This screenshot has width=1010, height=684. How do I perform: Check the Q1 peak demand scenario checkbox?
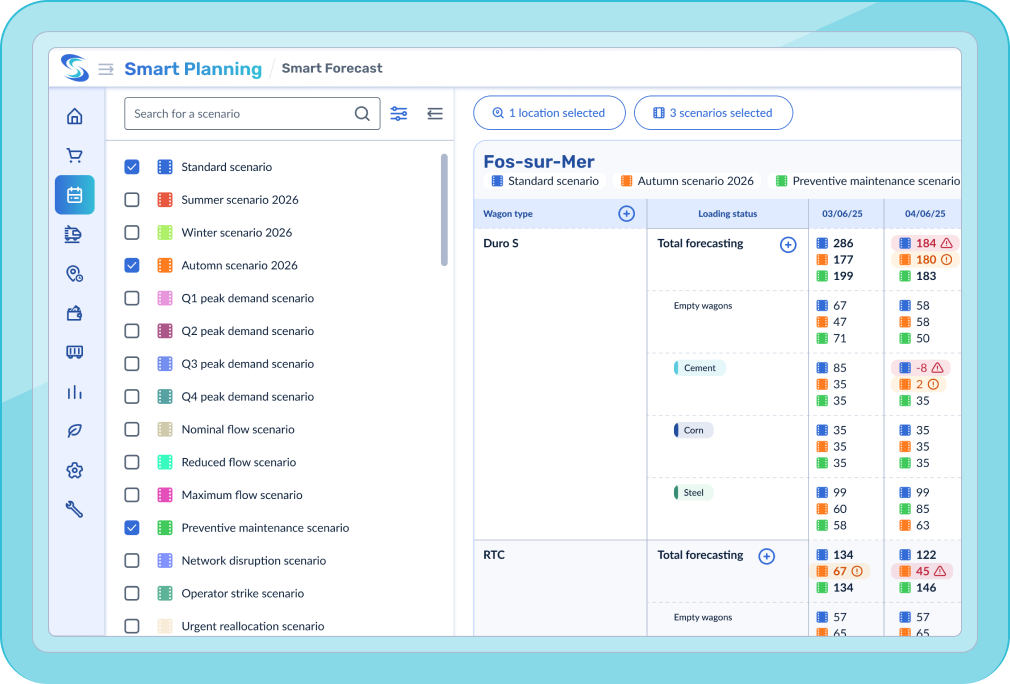click(132, 298)
